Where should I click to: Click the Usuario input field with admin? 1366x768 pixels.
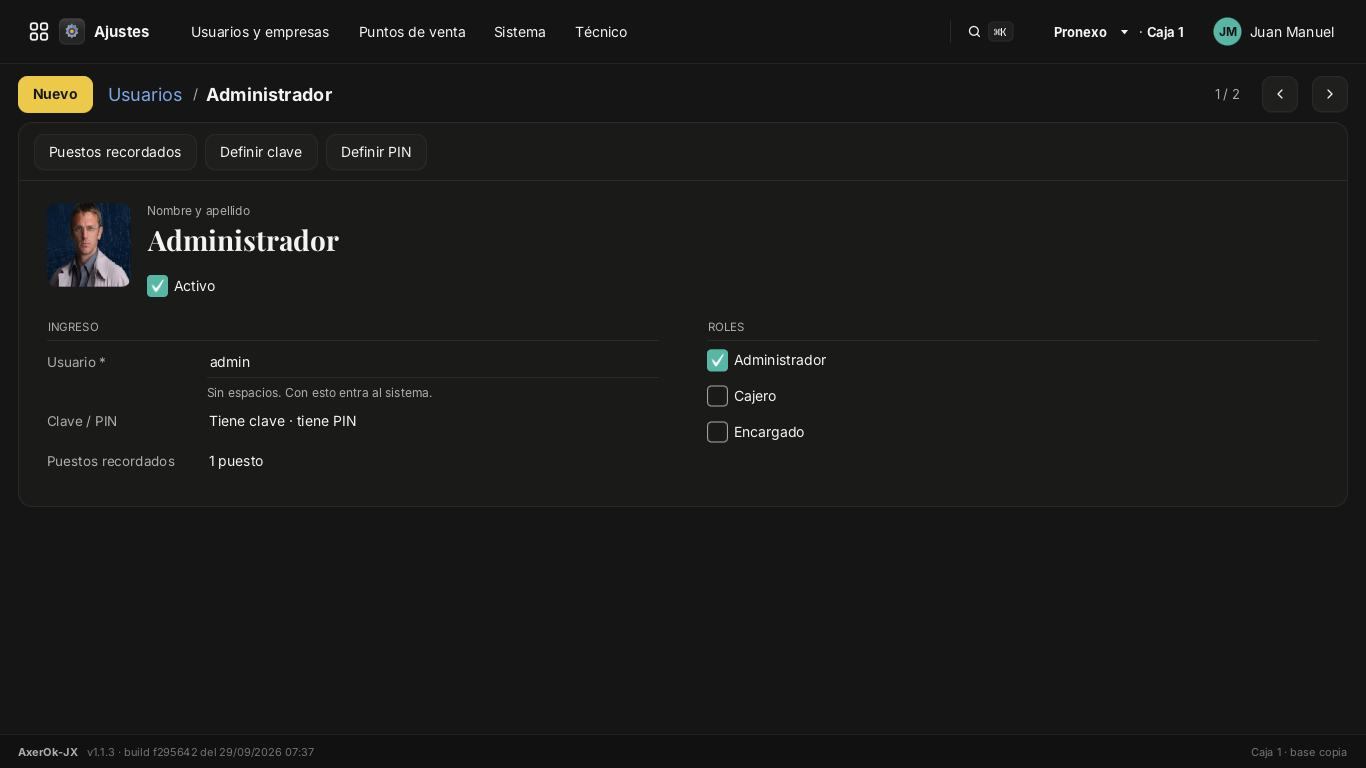coord(433,362)
